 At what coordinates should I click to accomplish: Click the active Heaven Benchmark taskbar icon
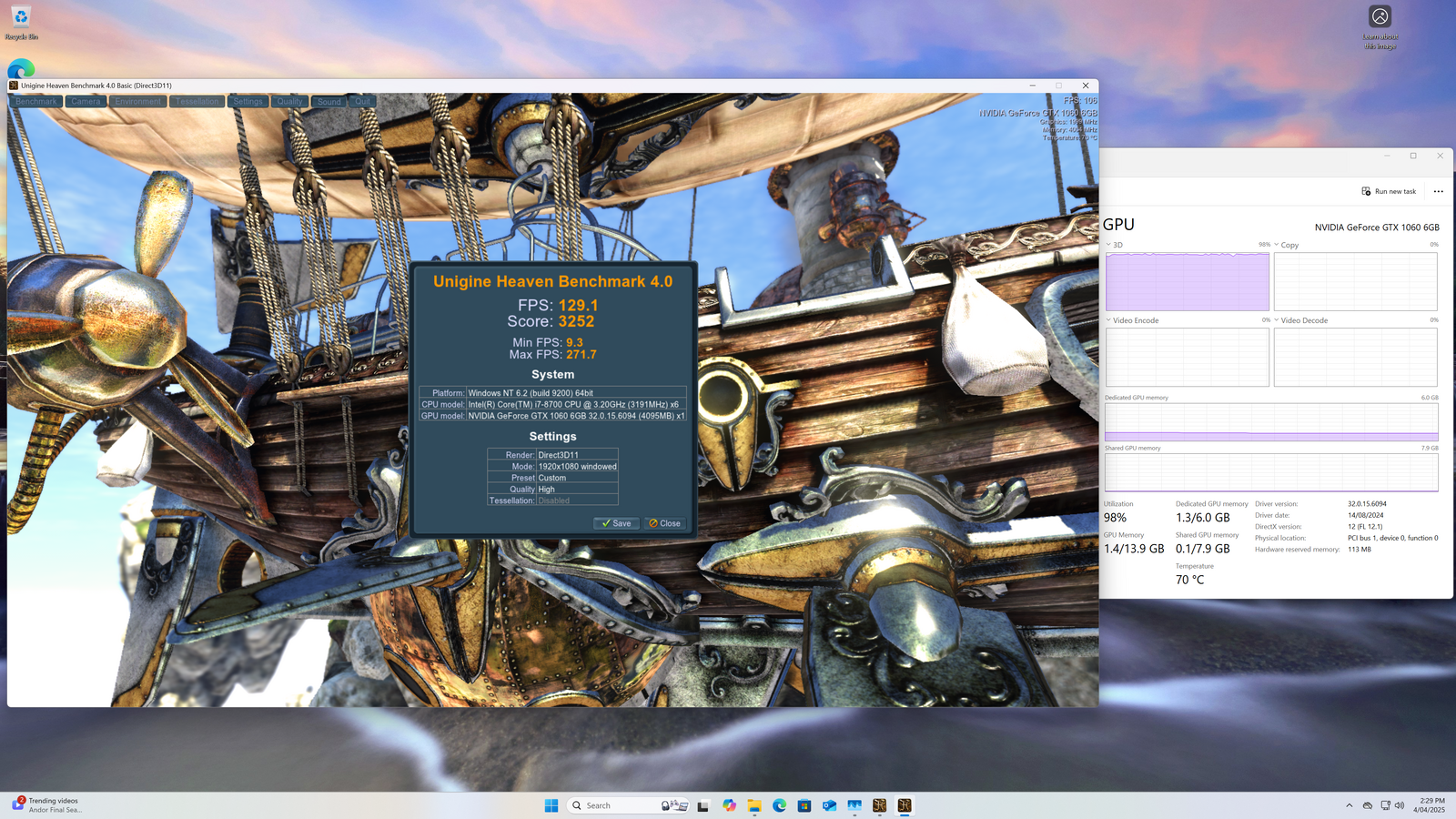[x=905, y=805]
